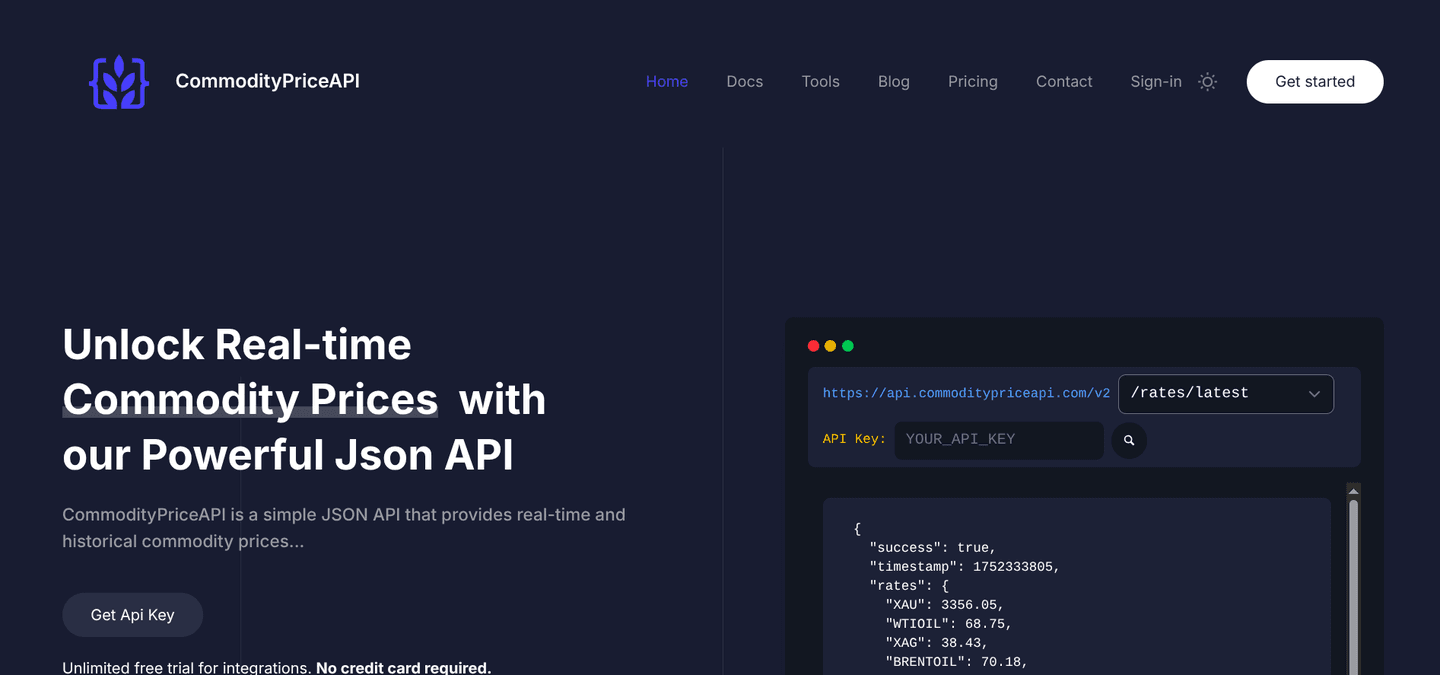Toggle the light/dark theme sun icon

pyautogui.click(x=1207, y=82)
